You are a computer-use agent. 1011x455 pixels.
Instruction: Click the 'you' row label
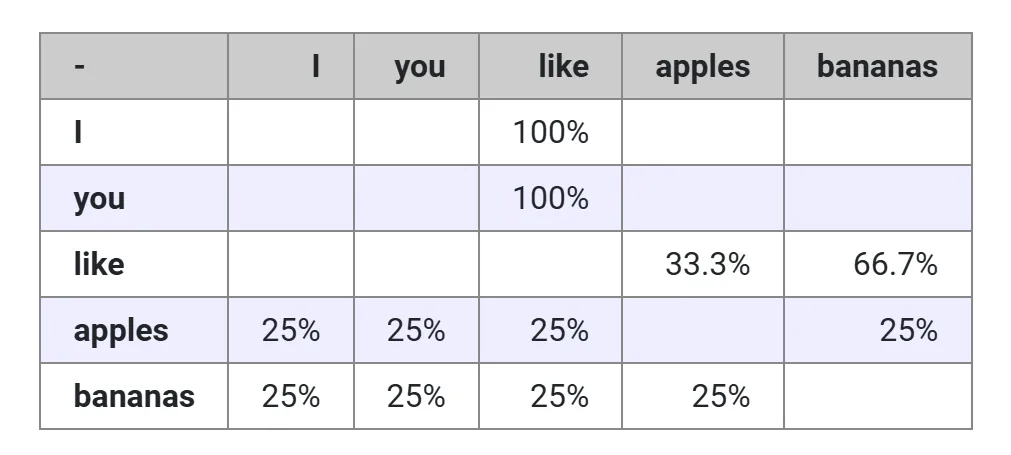(99, 198)
